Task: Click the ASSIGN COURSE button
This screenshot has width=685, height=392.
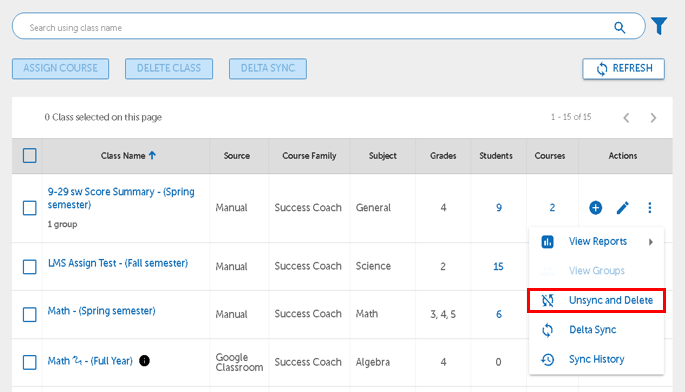Action: click(60, 69)
